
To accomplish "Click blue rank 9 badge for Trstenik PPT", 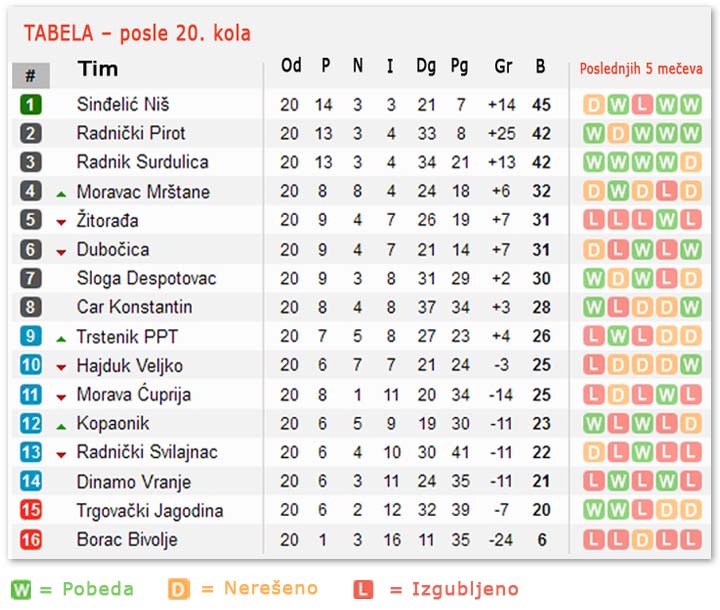I will 31,336.
